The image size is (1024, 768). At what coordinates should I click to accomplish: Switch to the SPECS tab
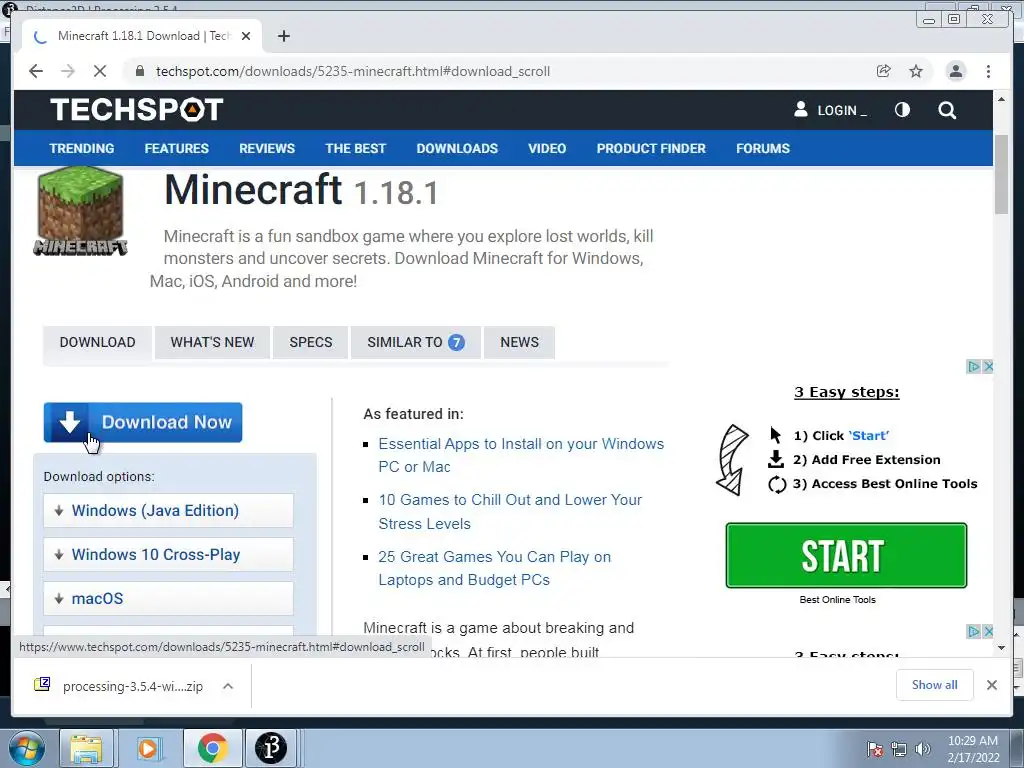point(311,342)
